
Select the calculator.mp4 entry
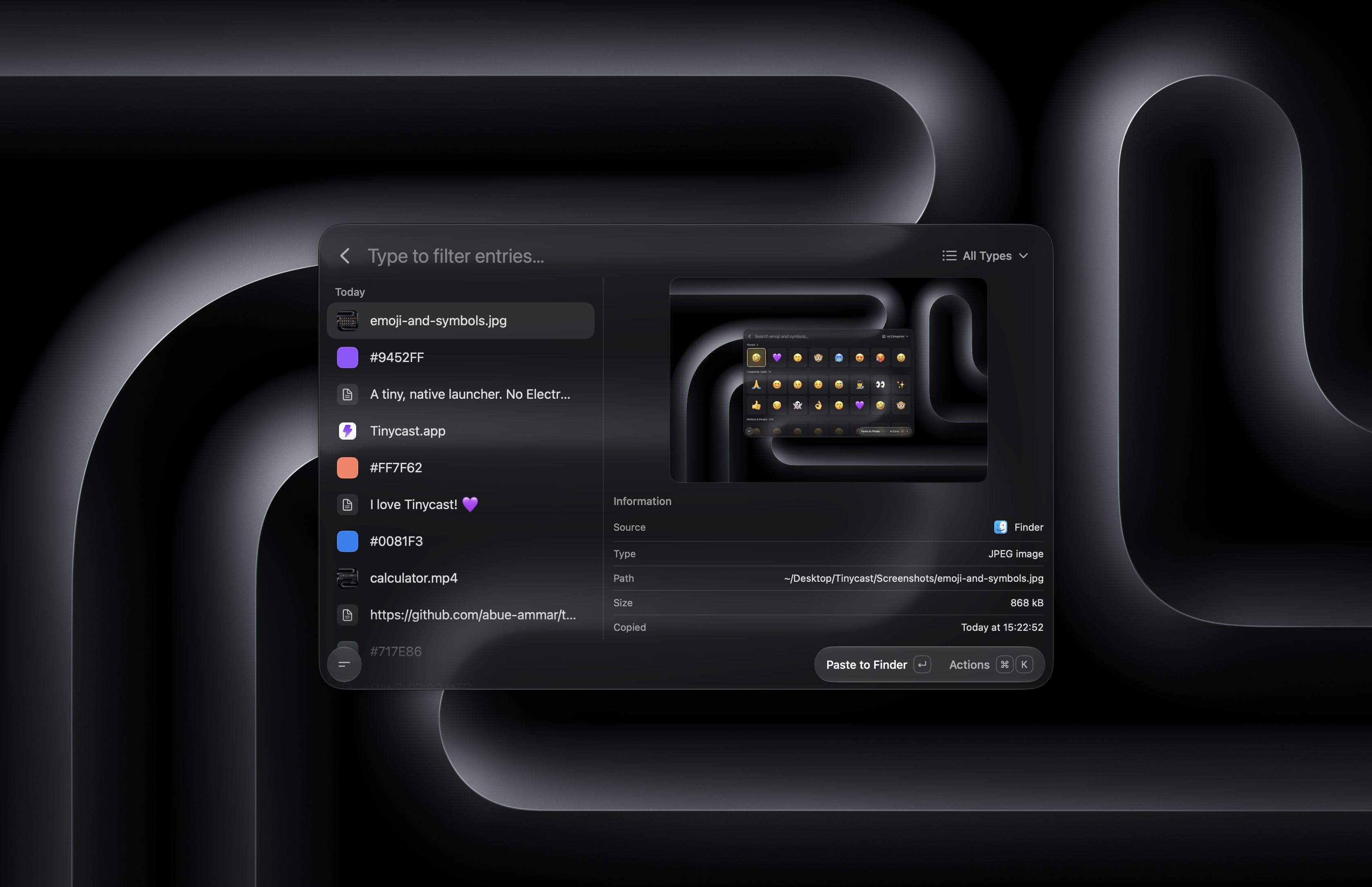click(460, 578)
